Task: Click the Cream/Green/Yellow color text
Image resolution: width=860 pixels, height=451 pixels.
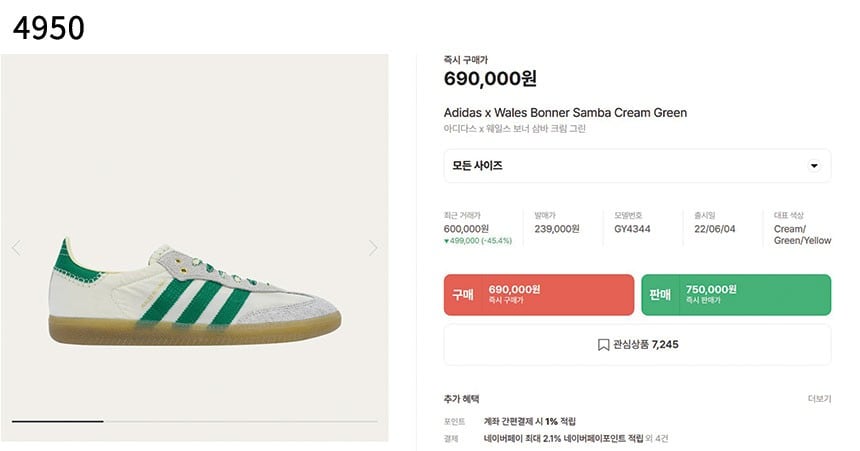Action: tap(802, 235)
